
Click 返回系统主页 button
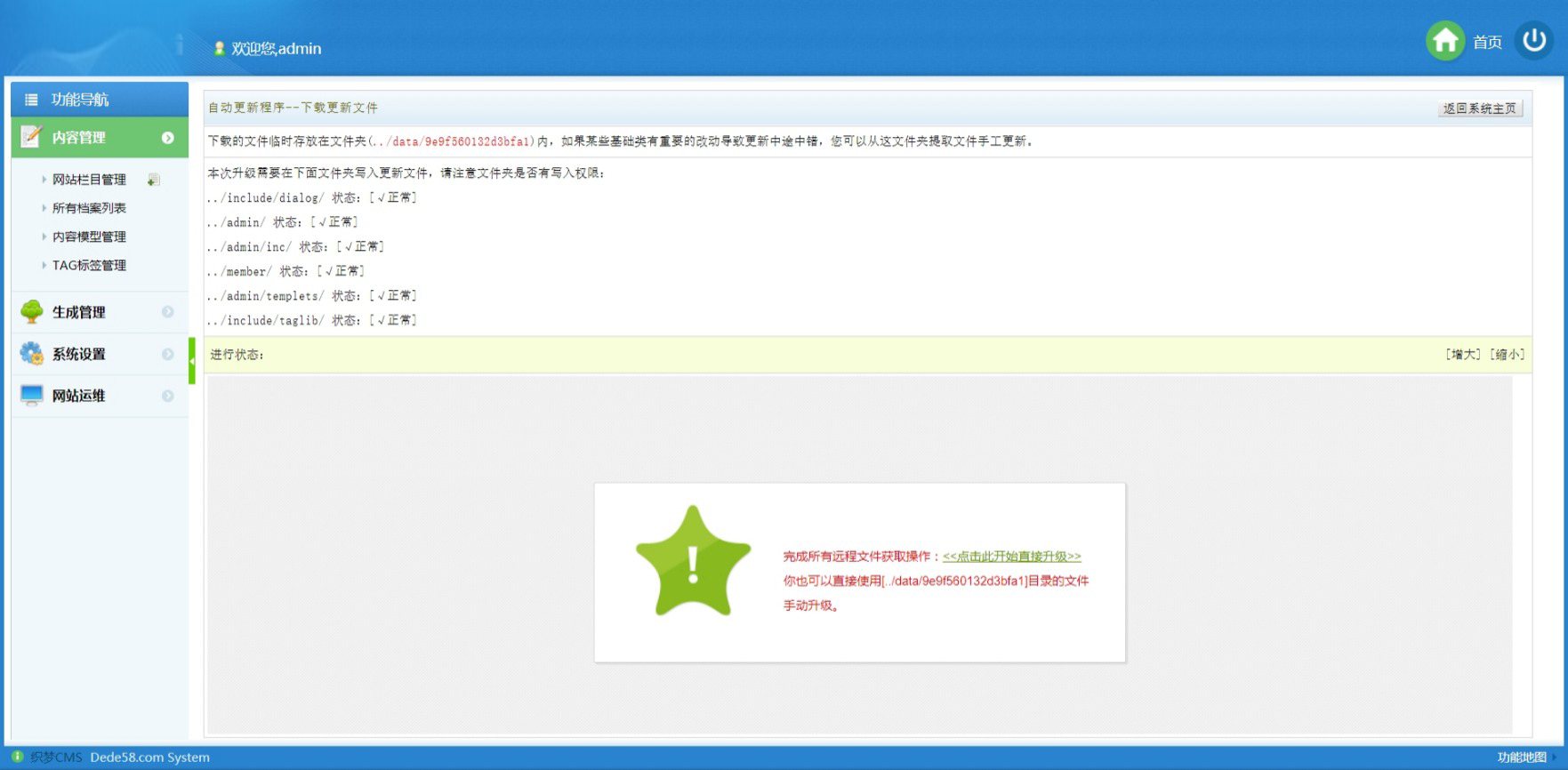(1480, 108)
